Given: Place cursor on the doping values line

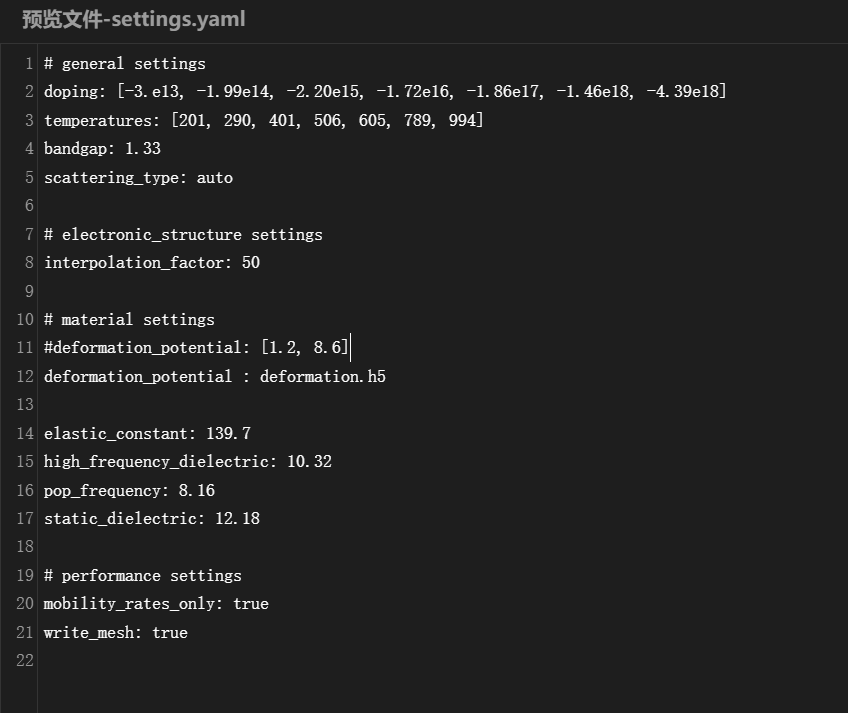Looking at the screenshot, I should tap(385, 92).
